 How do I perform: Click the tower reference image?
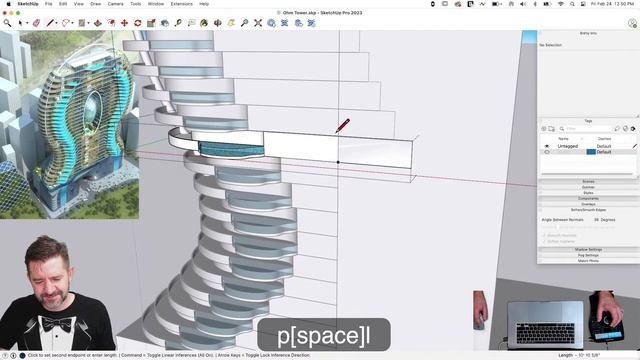pos(69,124)
